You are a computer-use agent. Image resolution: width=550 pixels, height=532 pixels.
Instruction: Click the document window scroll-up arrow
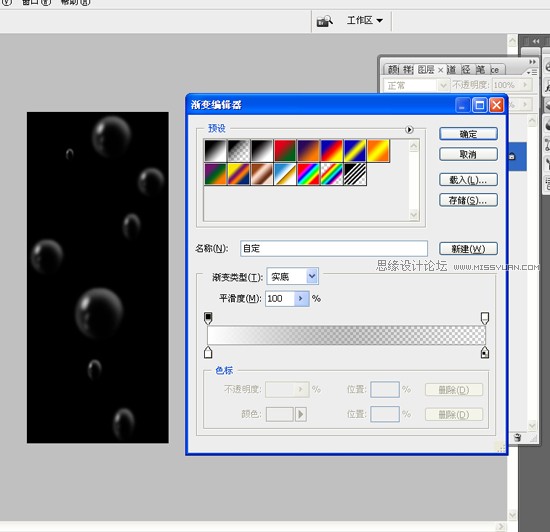tap(512, 41)
